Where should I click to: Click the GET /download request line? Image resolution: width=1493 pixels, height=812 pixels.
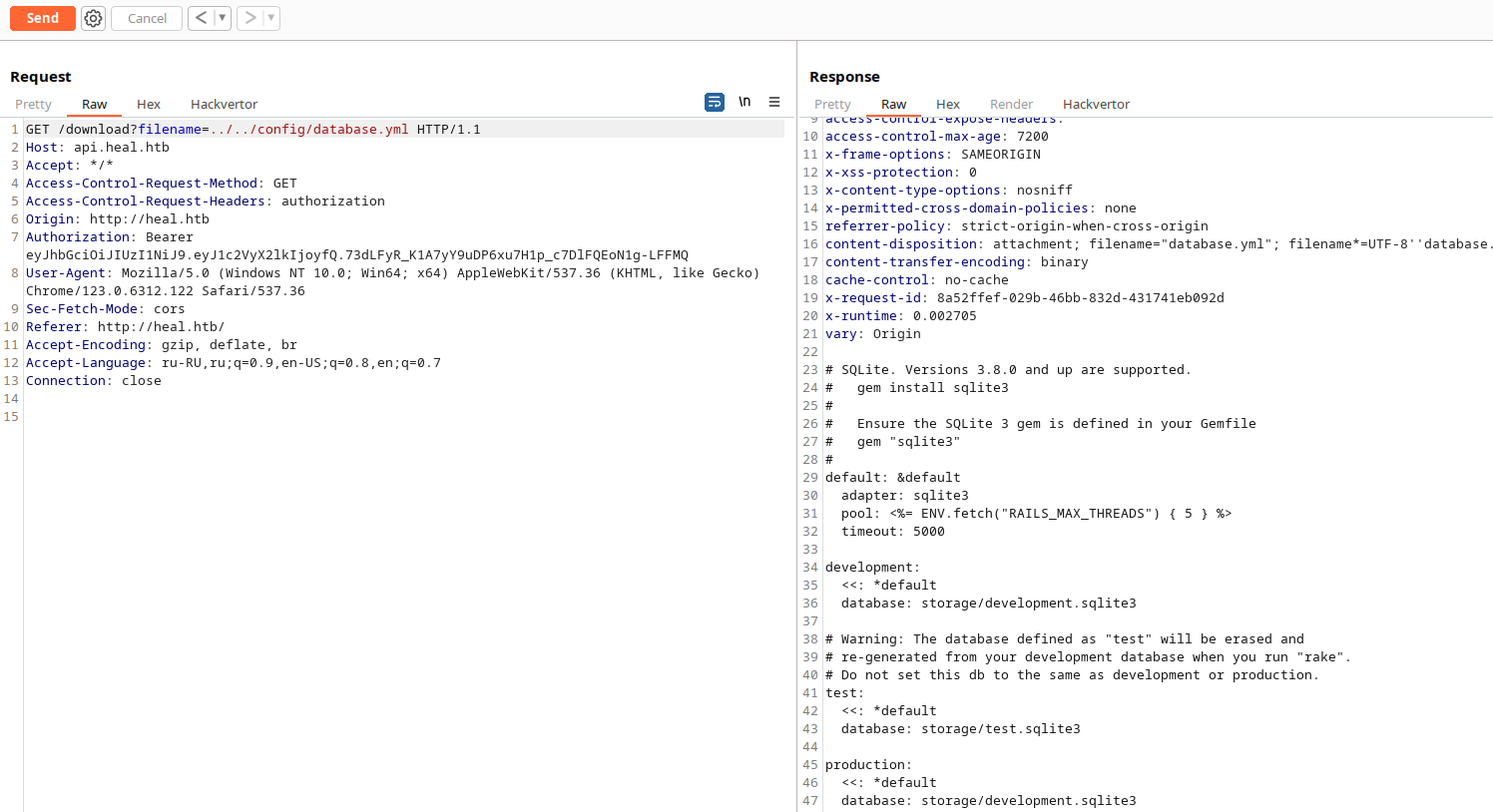[x=253, y=130]
